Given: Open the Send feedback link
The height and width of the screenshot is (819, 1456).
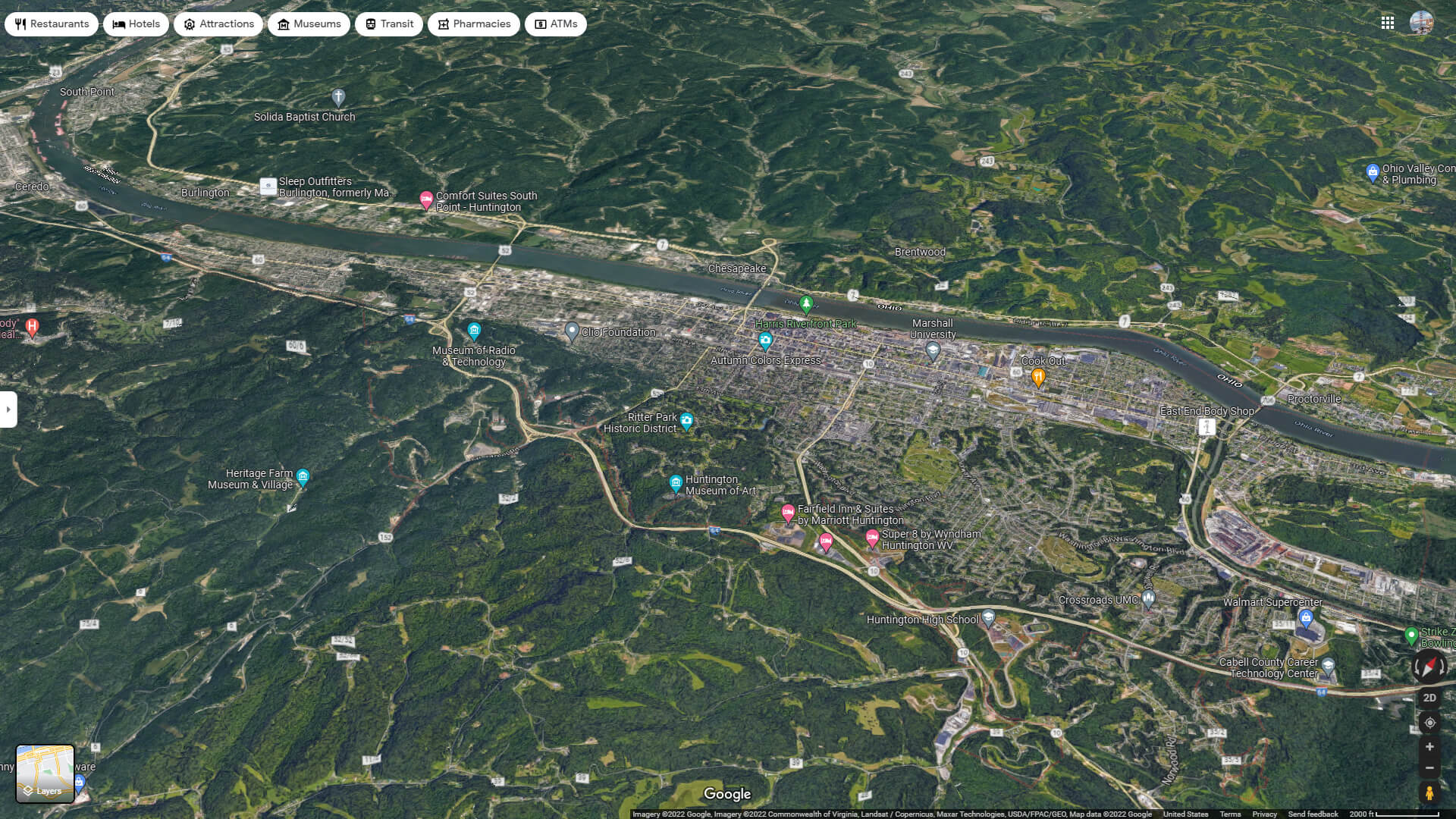Looking at the screenshot, I should 1313,814.
